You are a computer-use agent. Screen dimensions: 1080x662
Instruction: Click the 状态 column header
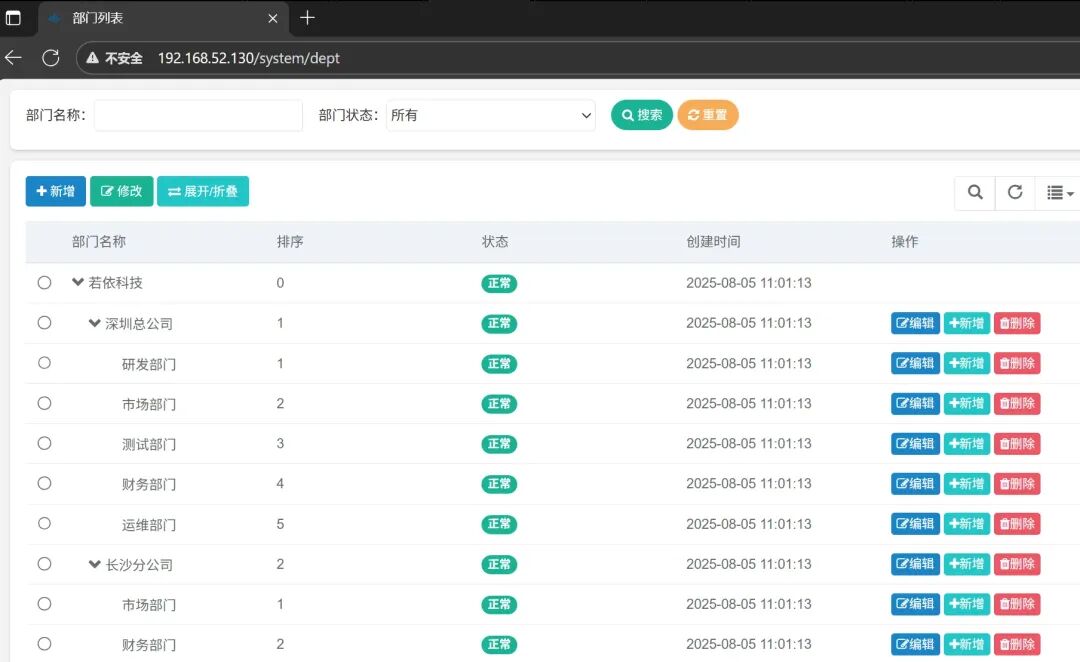(495, 241)
